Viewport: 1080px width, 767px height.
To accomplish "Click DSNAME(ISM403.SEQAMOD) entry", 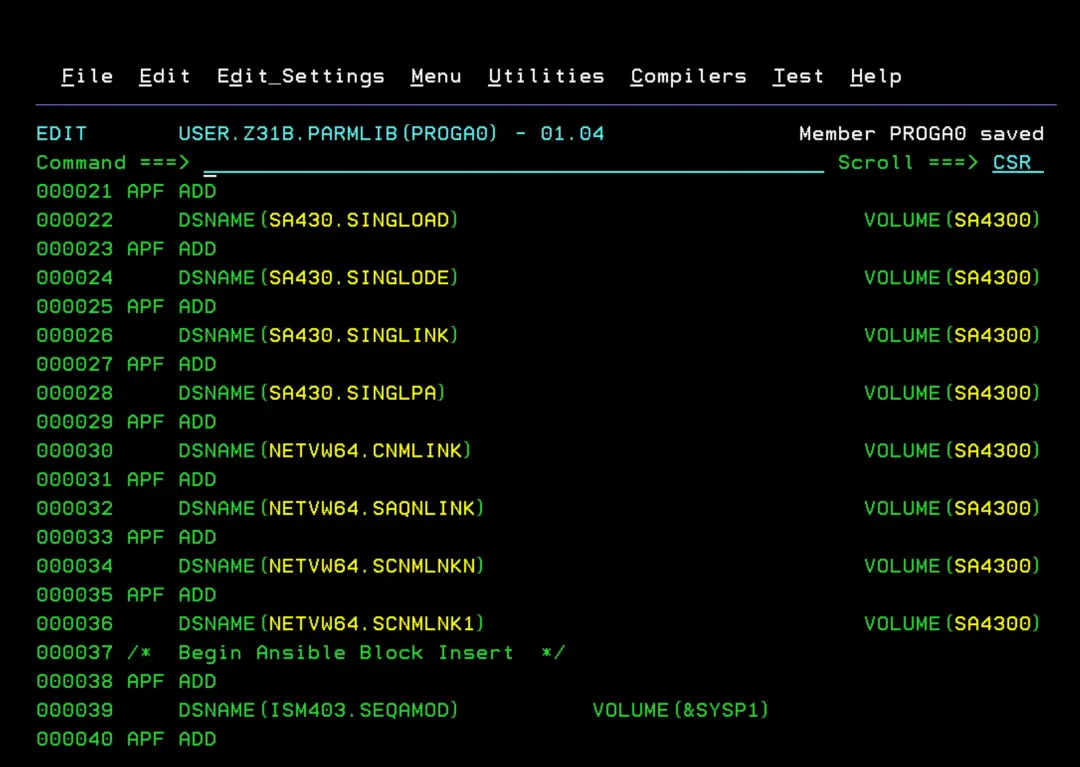I will point(318,711).
